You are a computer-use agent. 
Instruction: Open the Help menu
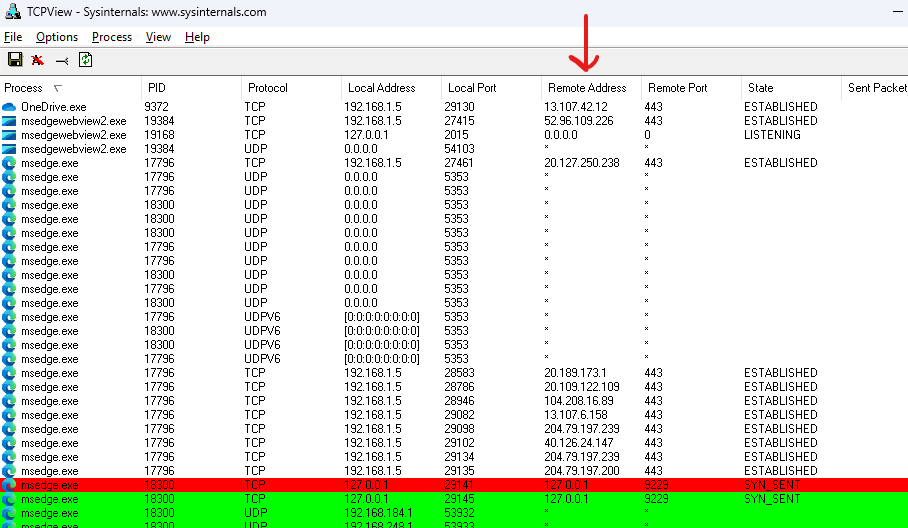197,37
